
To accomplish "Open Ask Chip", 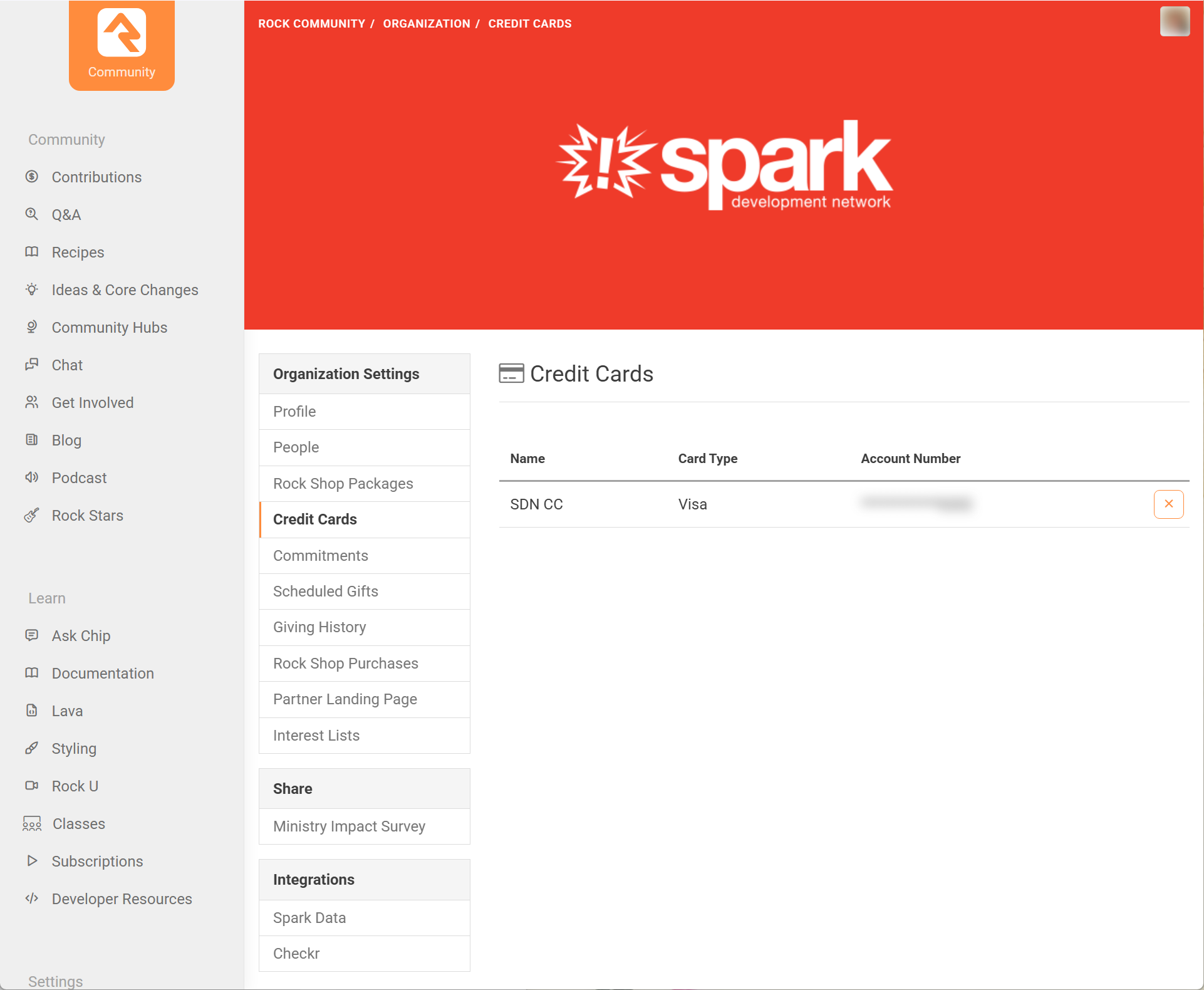I will tap(81, 636).
